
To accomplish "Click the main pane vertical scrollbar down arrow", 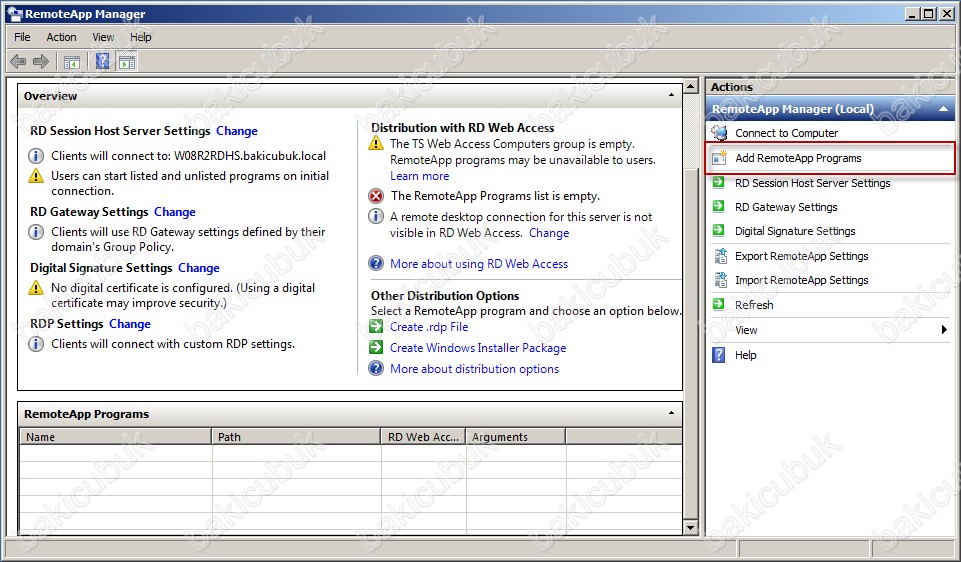I will coord(691,527).
